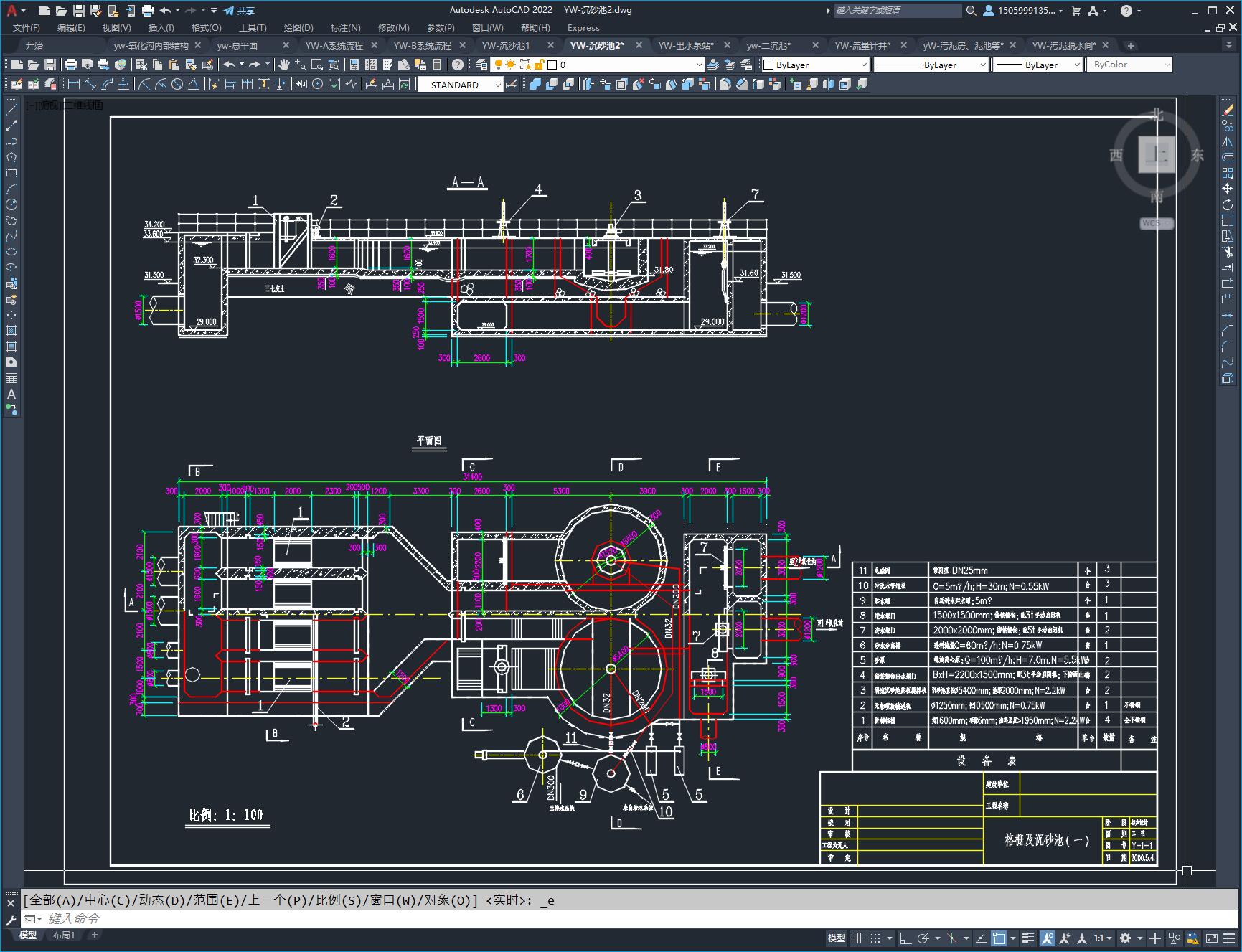The height and width of the screenshot is (952, 1242).
Task: Open the status bar customization menu icon
Action: click(x=1228, y=938)
